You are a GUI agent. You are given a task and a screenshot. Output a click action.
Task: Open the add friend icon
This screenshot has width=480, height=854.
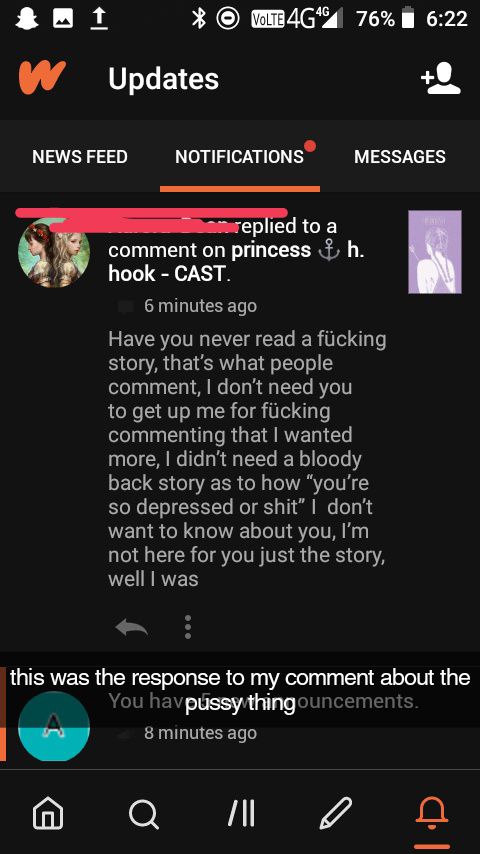pyautogui.click(x=441, y=78)
